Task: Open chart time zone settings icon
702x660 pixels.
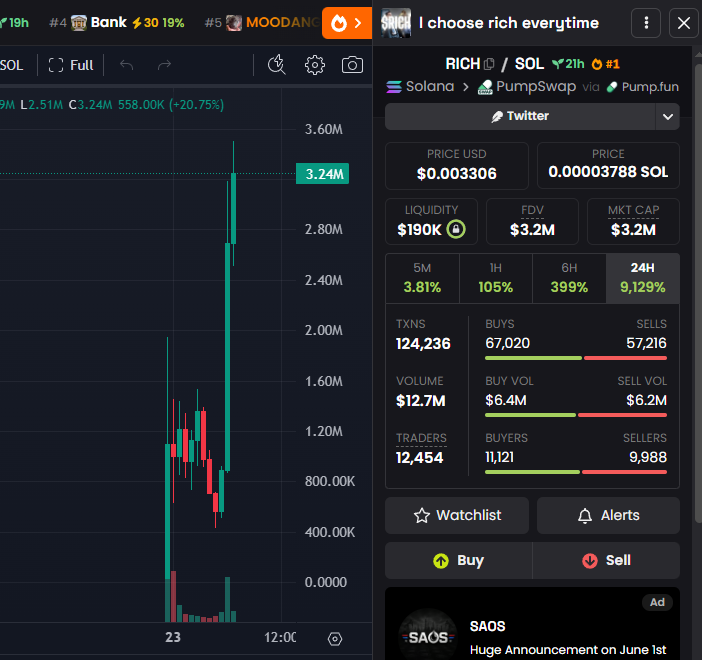Action: pyautogui.click(x=334, y=639)
